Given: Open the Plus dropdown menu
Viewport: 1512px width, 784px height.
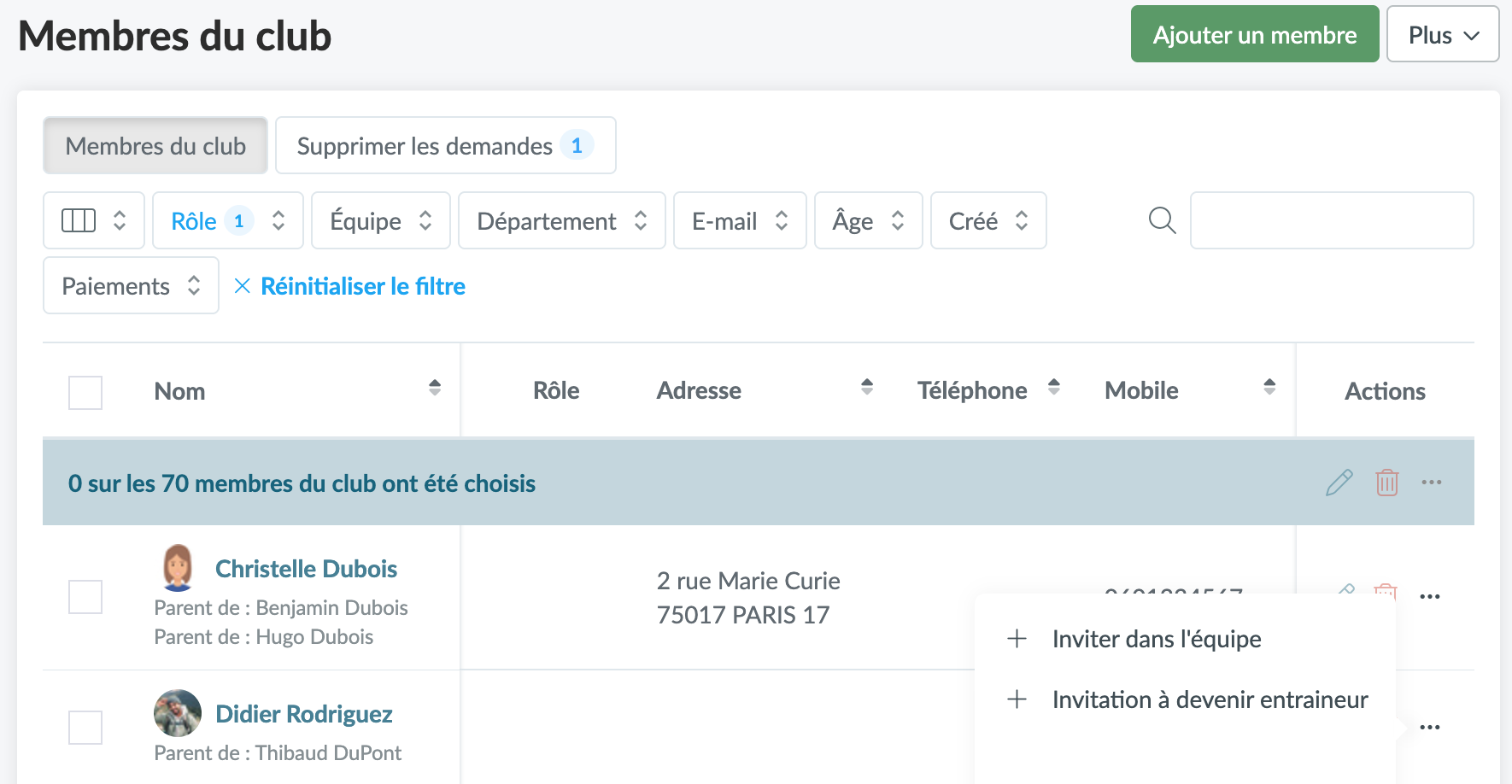Looking at the screenshot, I should (x=1442, y=35).
